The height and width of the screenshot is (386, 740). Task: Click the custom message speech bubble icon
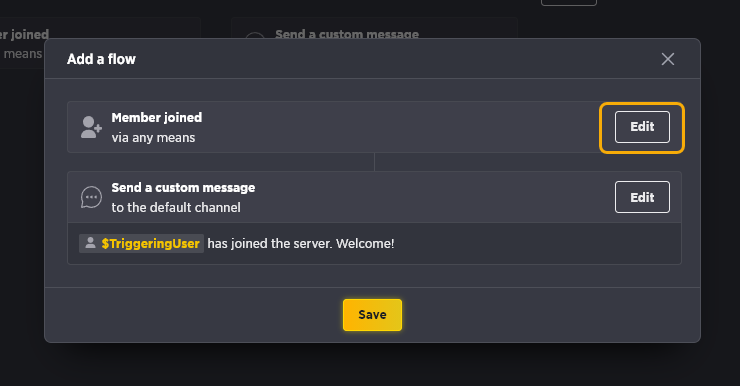click(91, 197)
